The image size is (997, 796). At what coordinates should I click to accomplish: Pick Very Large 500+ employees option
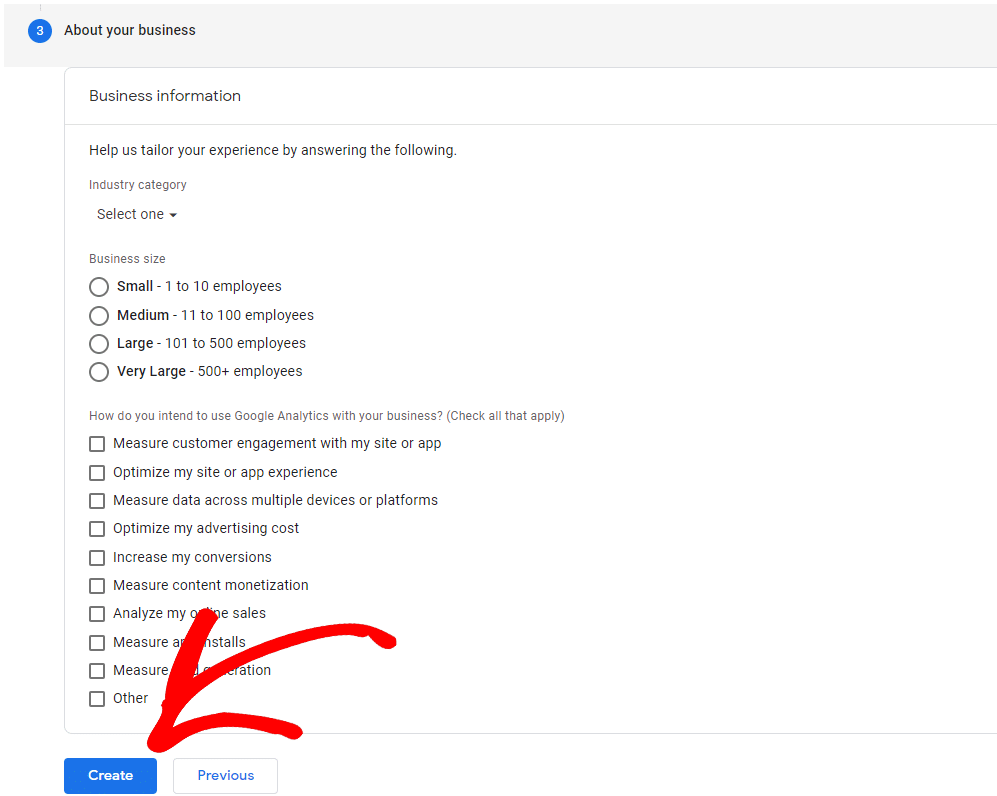pyautogui.click(x=99, y=372)
